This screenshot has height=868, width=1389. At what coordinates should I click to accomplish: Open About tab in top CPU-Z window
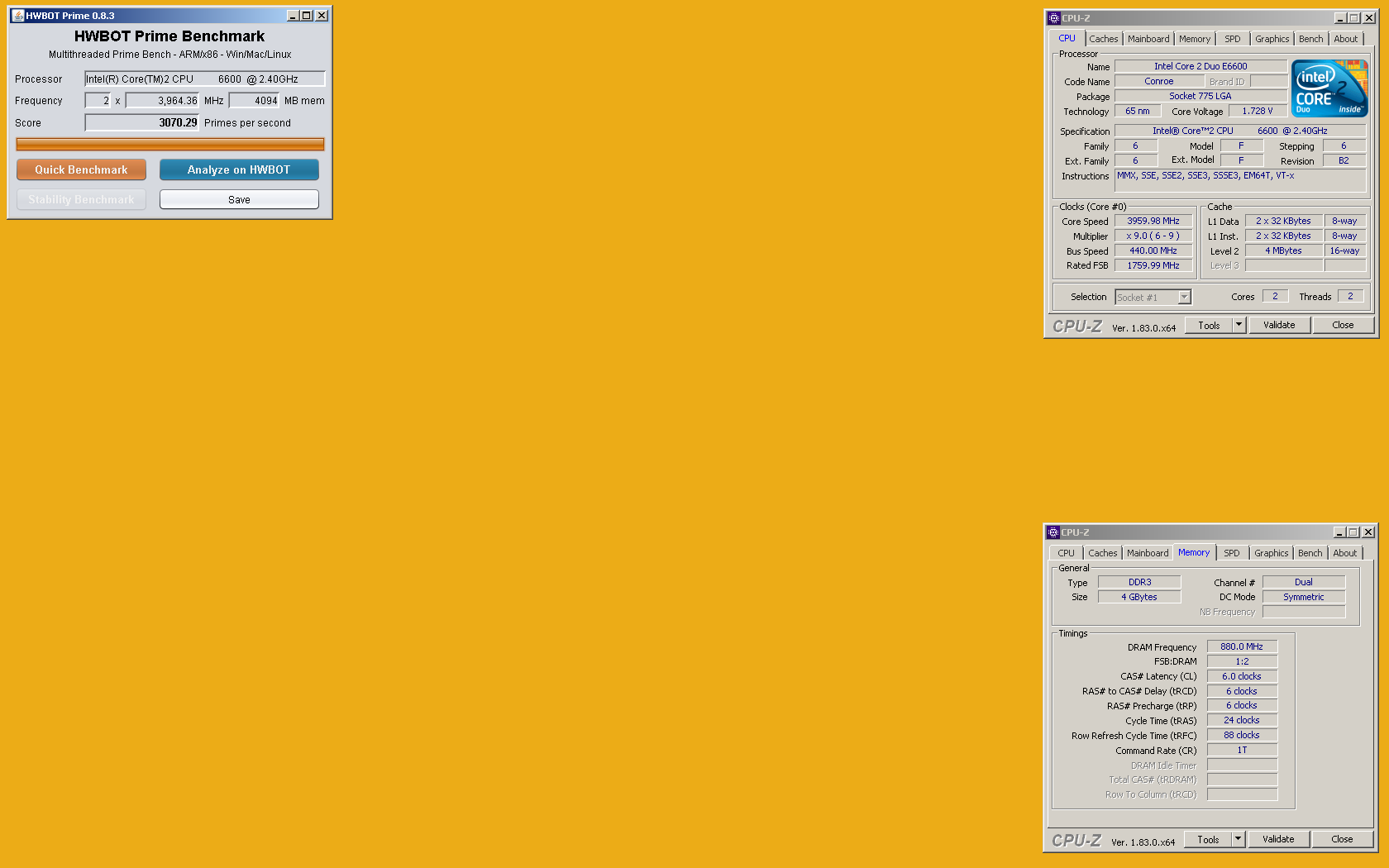point(1346,39)
